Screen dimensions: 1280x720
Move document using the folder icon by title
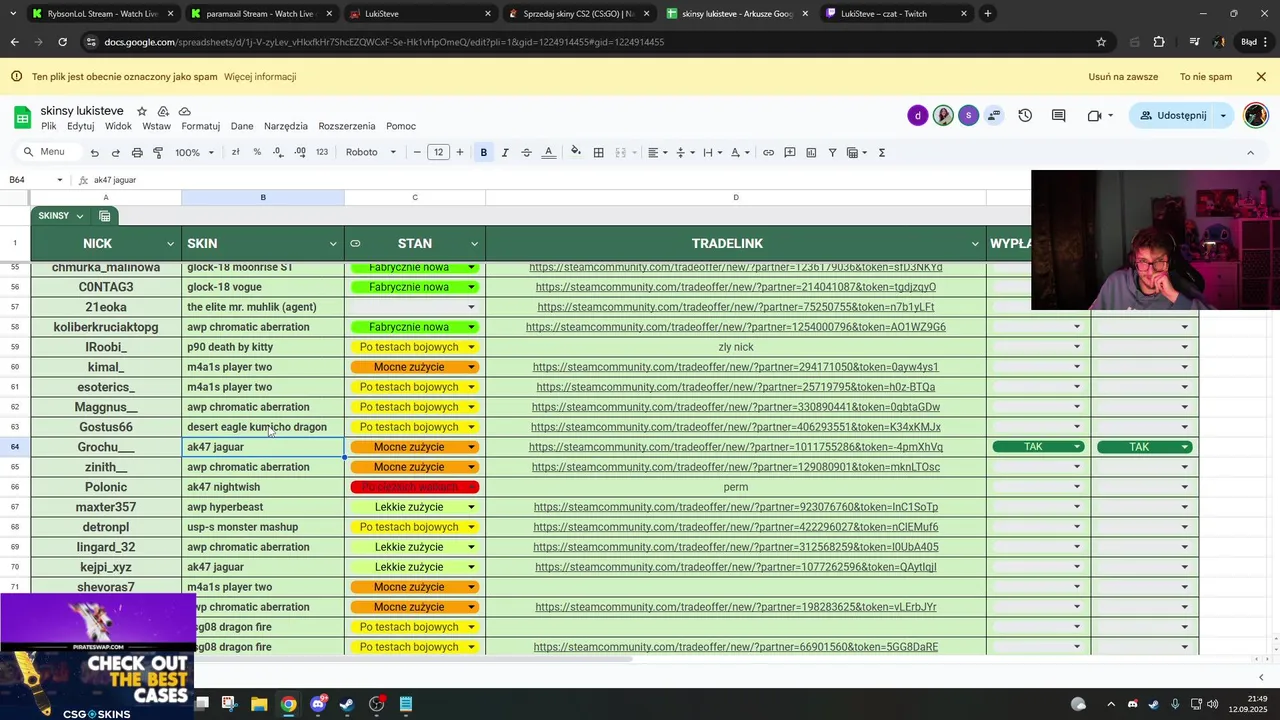(163, 111)
